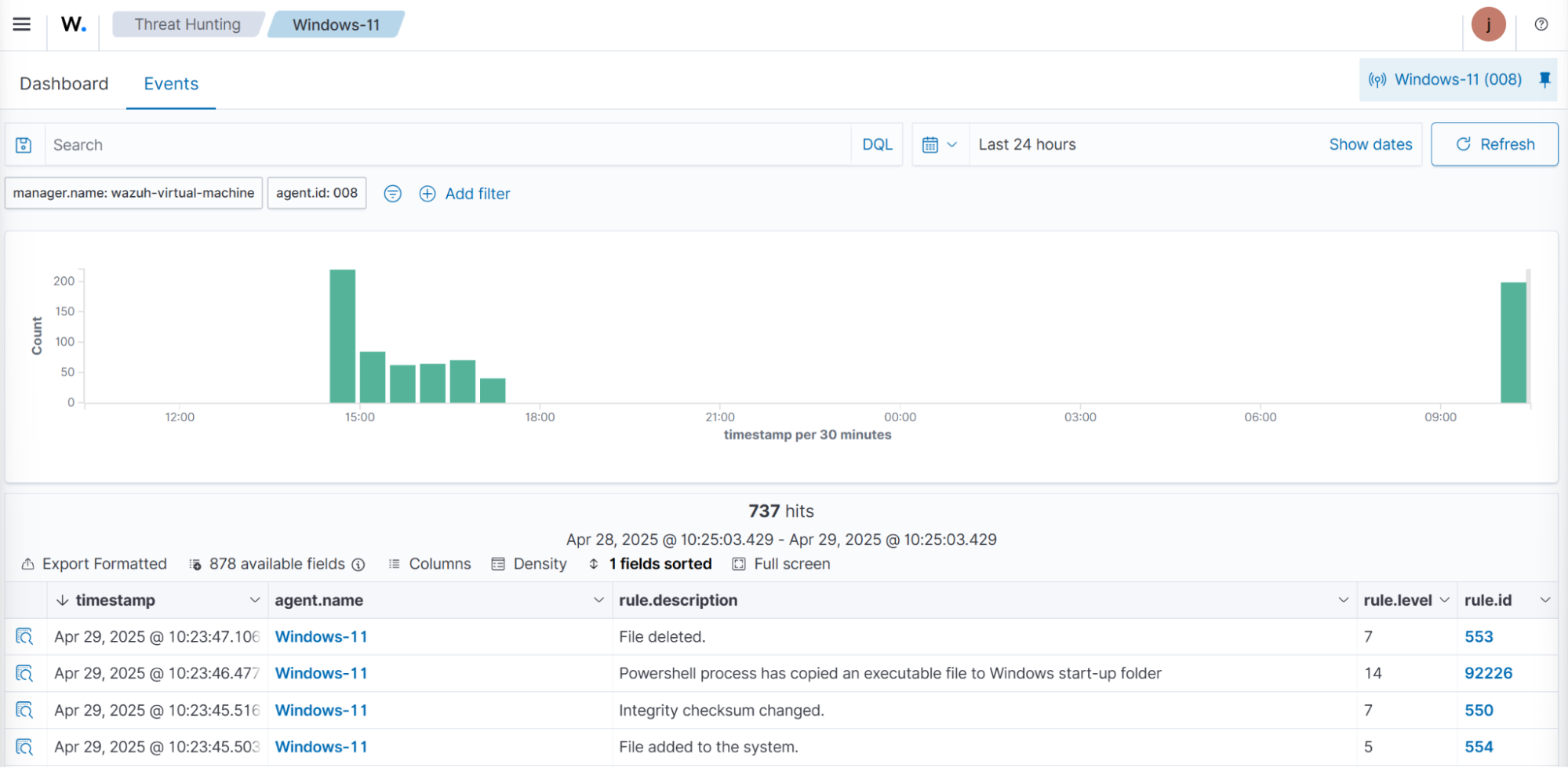Go to Threat Hunting breadcrumb

pos(187,24)
